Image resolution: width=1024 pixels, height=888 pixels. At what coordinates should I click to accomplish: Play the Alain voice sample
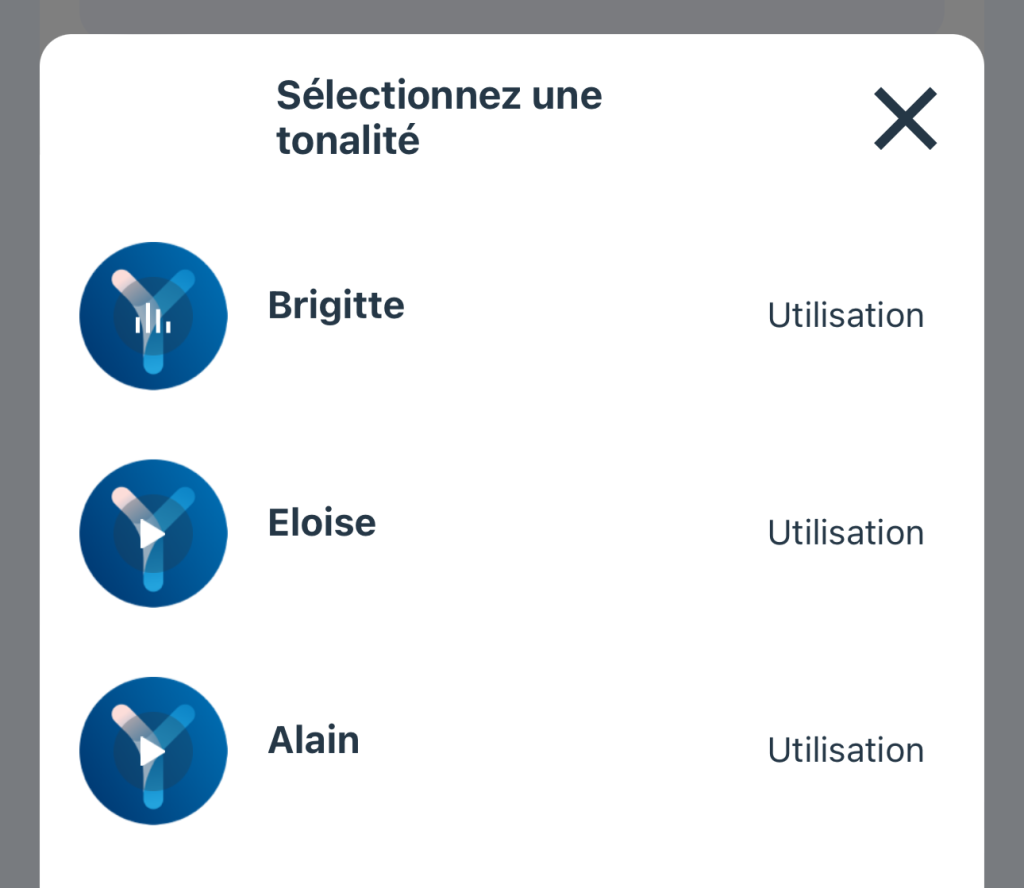click(153, 751)
